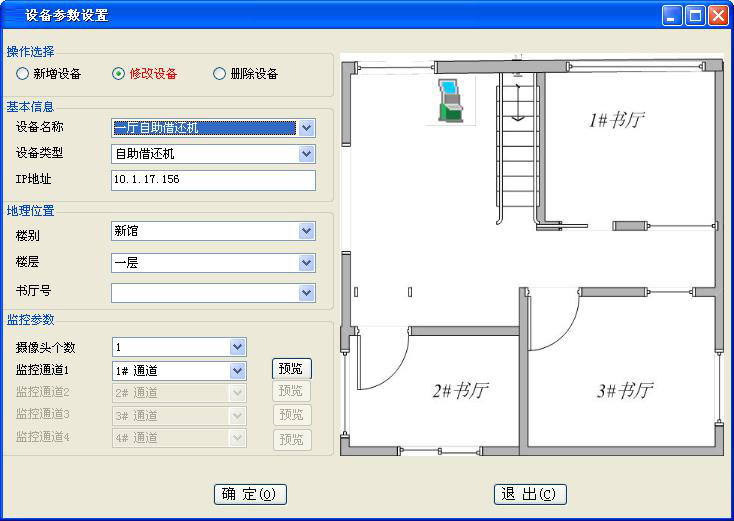The width and height of the screenshot is (734, 521).
Task: Click the staircase on the floor plan
Action: coord(516,147)
